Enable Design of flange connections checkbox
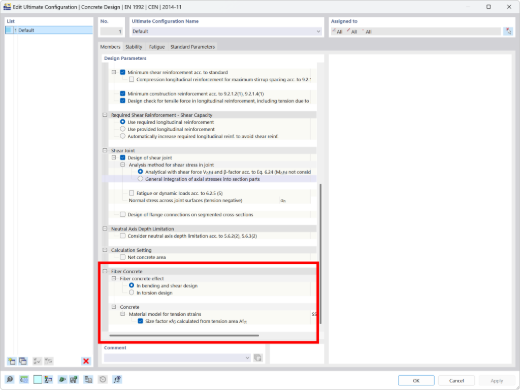The image size is (520, 390). click(x=123, y=214)
